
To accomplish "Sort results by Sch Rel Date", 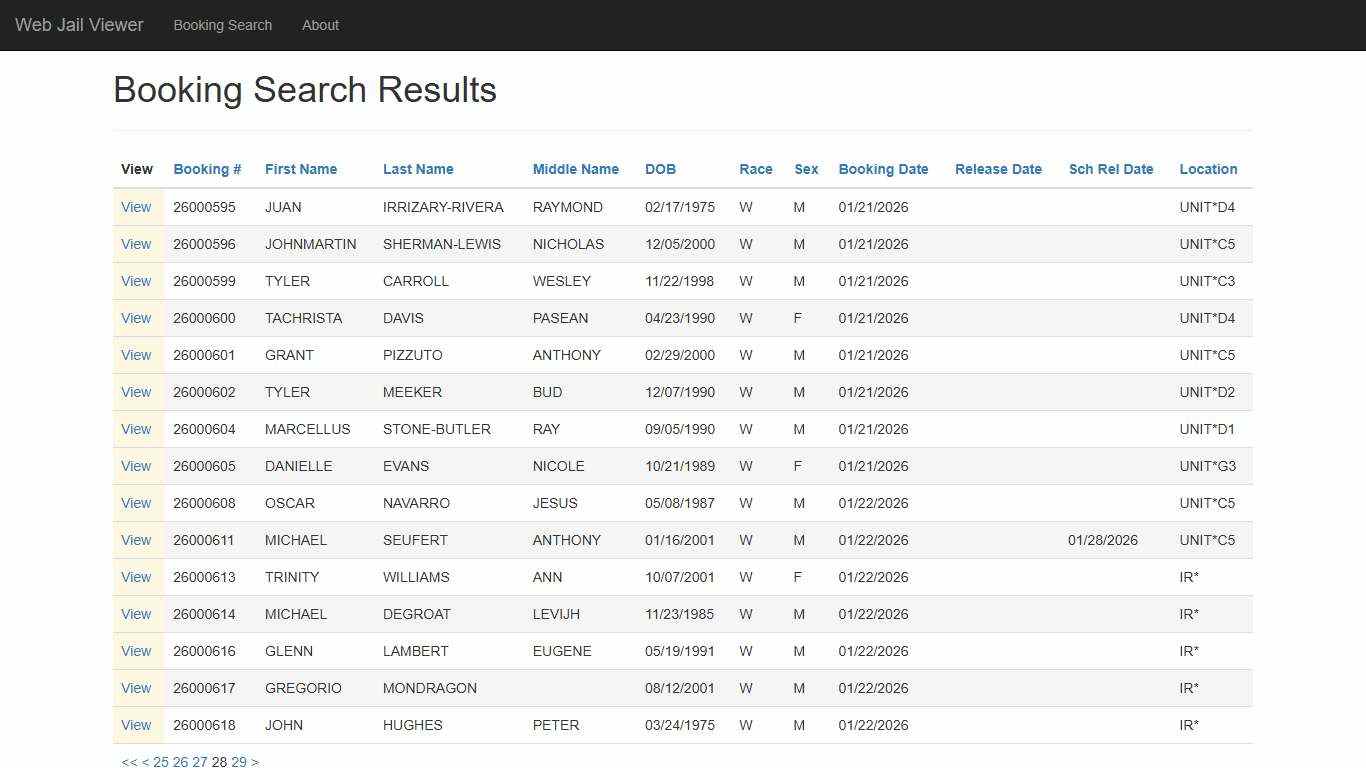I will click(1111, 169).
